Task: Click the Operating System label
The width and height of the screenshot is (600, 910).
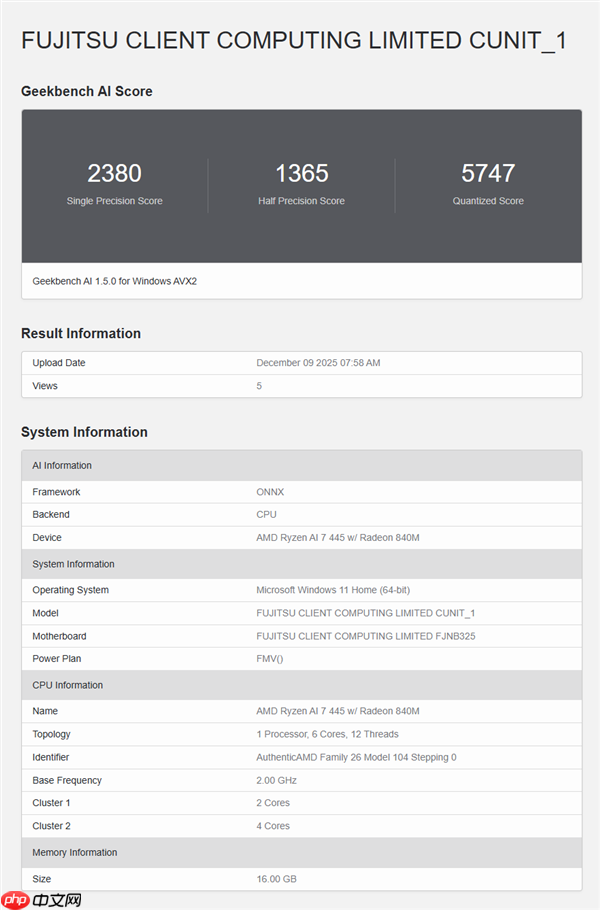Action: point(70,590)
